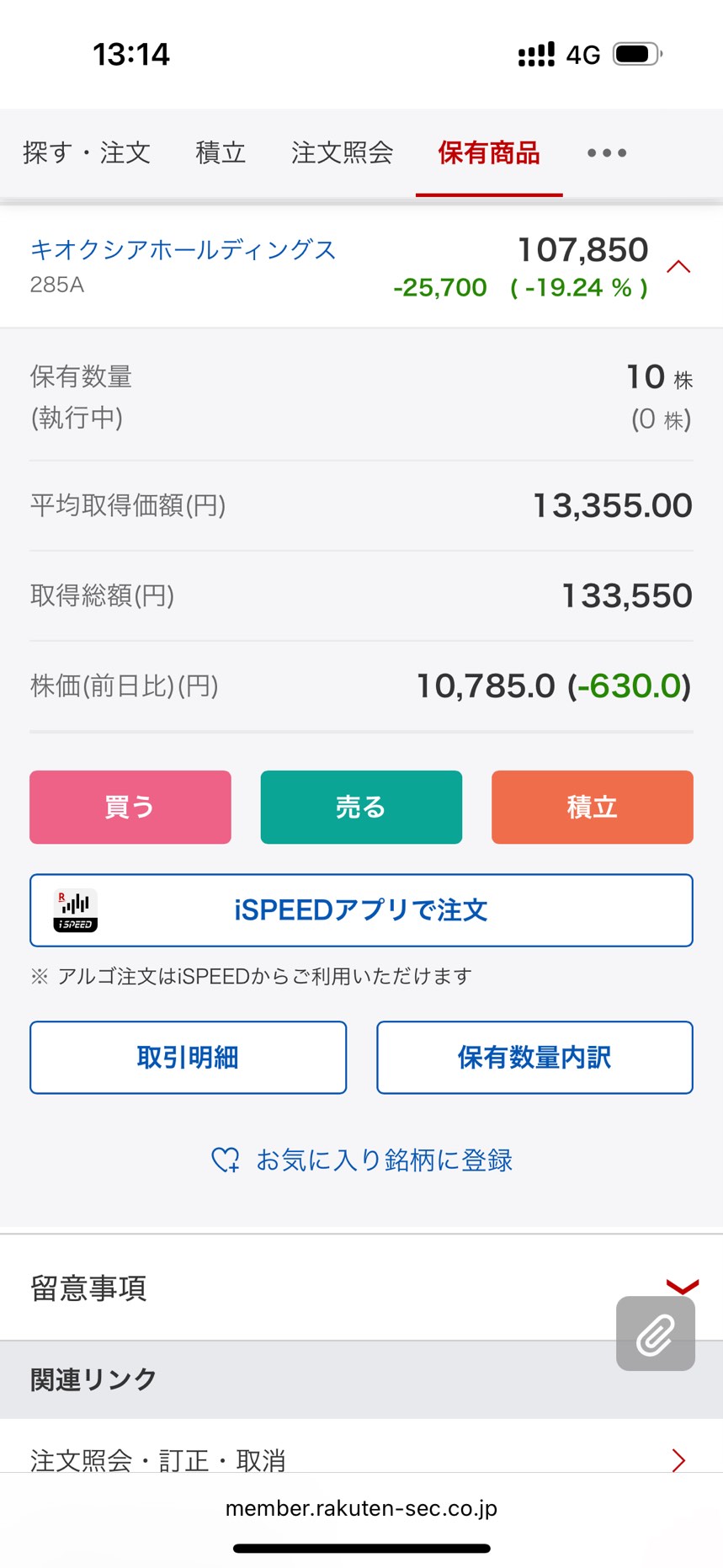723x1568 pixels.
Task: Select the 保有商品 tab
Action: click(x=489, y=152)
